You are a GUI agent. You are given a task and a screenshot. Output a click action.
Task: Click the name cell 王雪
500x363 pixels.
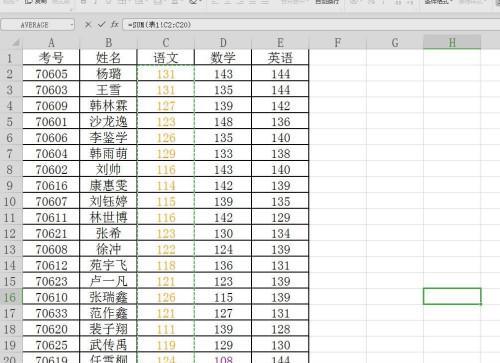108,90
